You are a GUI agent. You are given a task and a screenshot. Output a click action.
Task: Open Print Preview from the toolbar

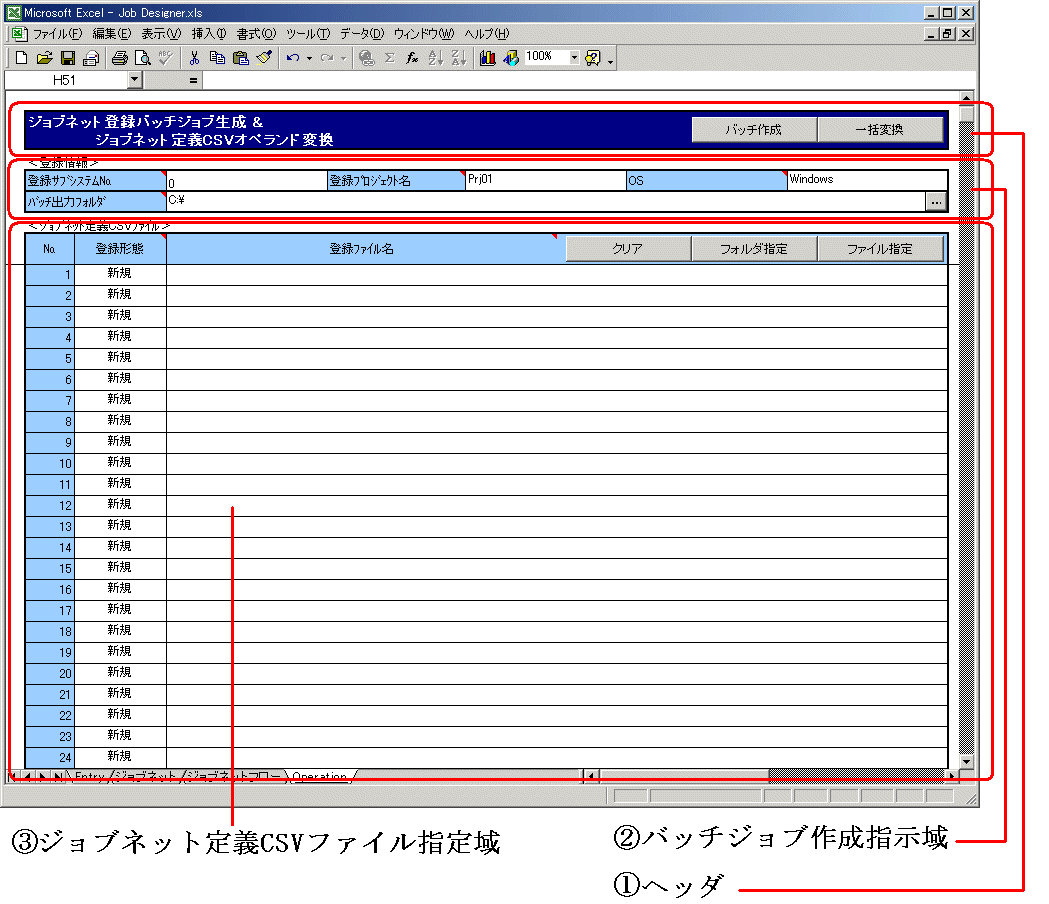click(x=143, y=58)
